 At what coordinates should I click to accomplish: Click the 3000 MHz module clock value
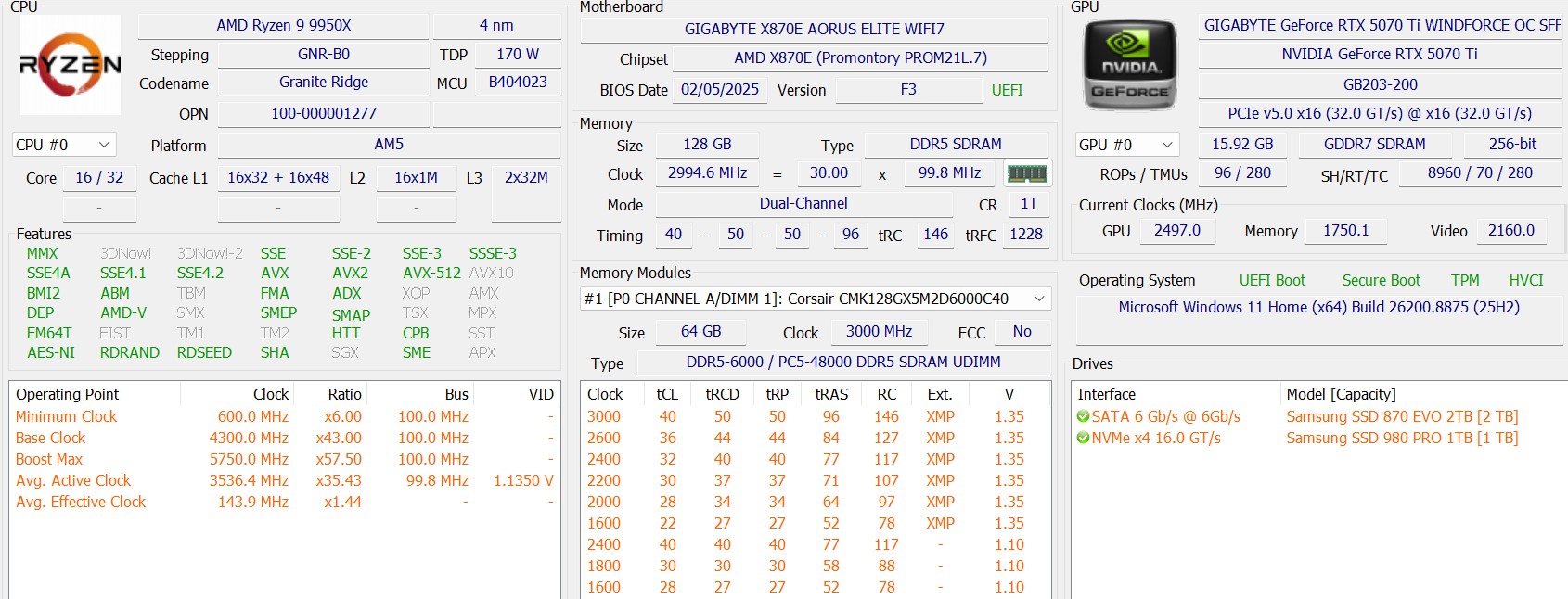879,332
